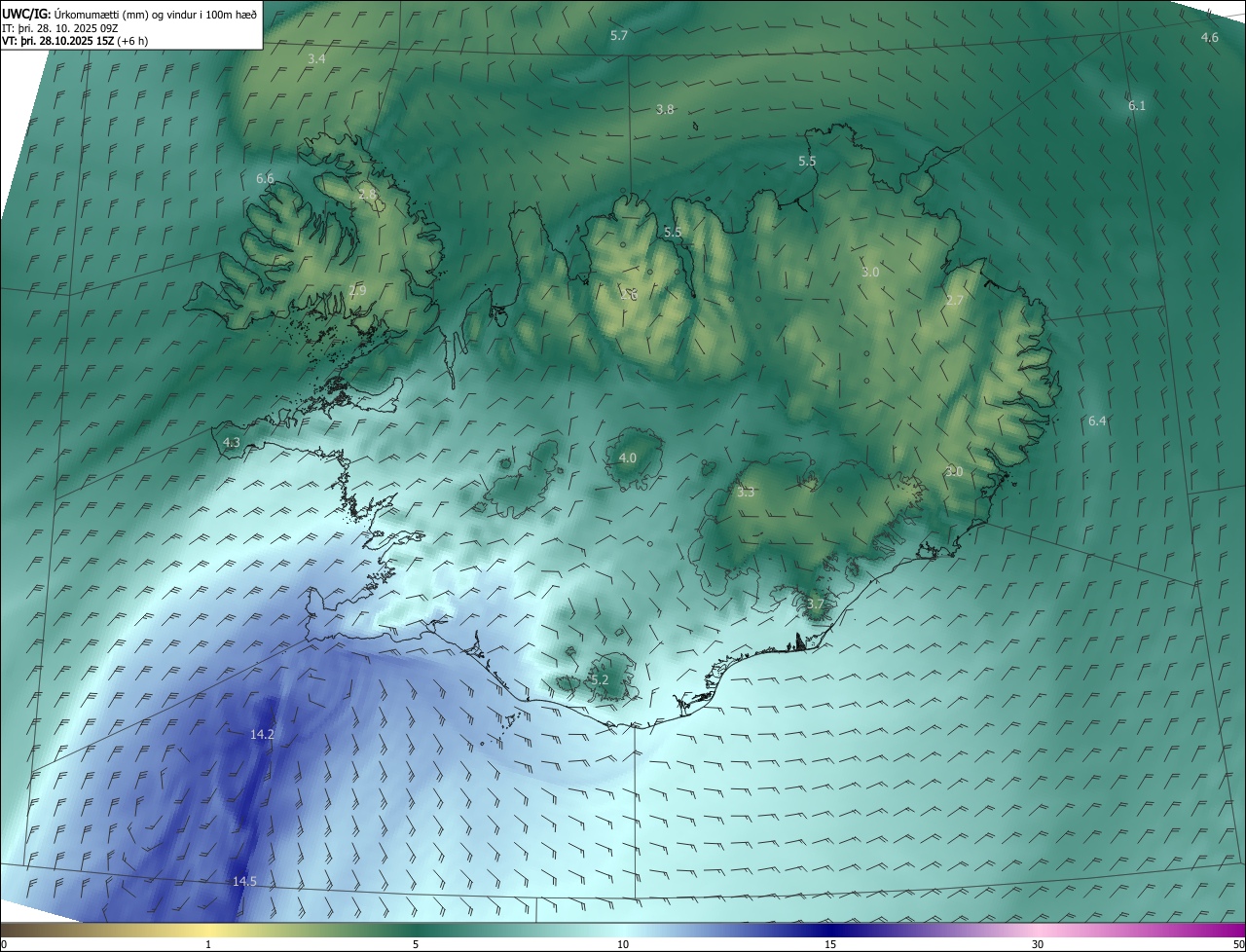Viewport: 1246px width, 952px height.
Task: Click the 6.6 value label by the Westfjords
Action: tap(265, 179)
